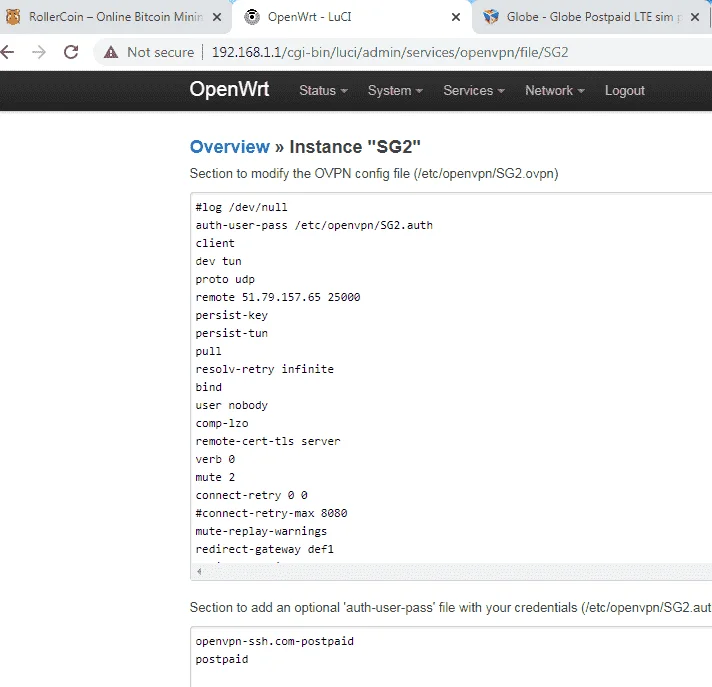The height and width of the screenshot is (687, 712).
Task: Click the 'mute 2' config line
Action: [215, 477]
